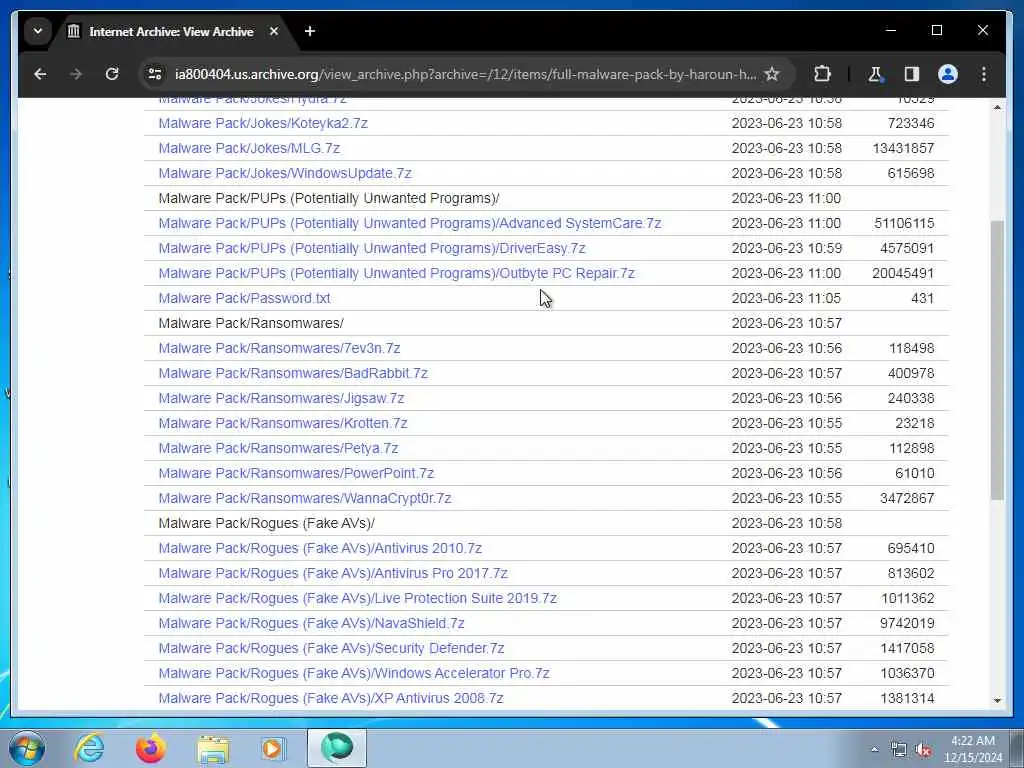1024x768 pixels.
Task: Open Outbyte PC Repair.7z link
Action: coord(396,273)
